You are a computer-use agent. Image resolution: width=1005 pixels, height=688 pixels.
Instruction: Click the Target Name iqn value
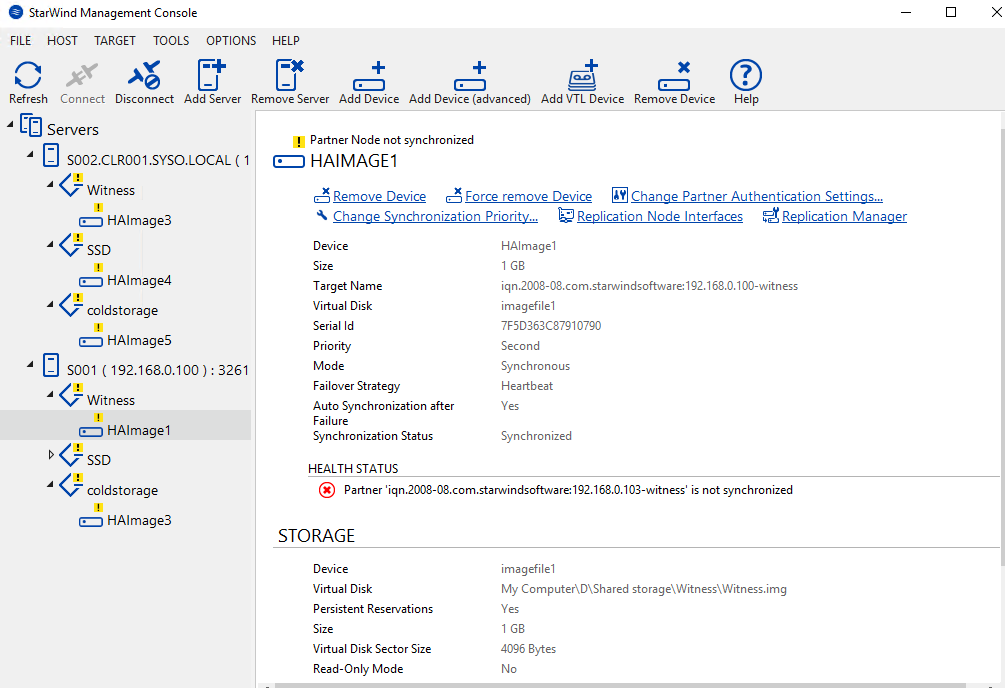coord(649,286)
